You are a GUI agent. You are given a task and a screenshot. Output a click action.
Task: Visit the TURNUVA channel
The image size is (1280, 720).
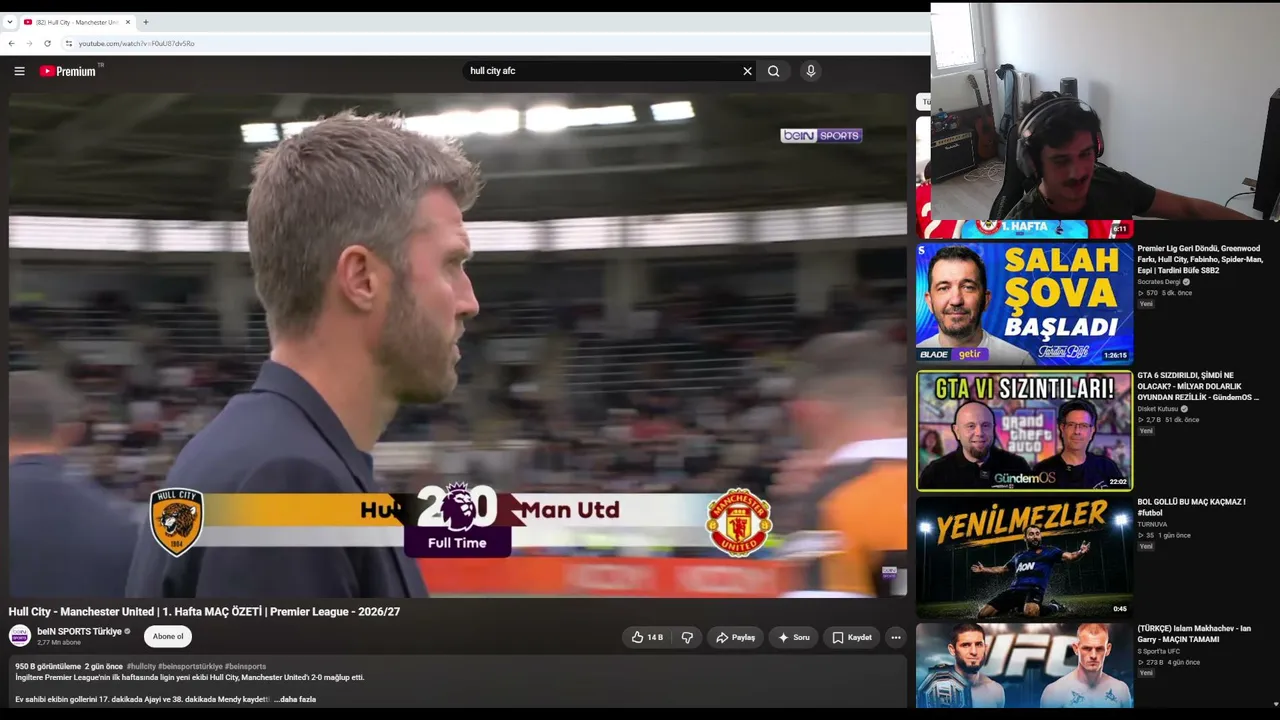point(1152,524)
